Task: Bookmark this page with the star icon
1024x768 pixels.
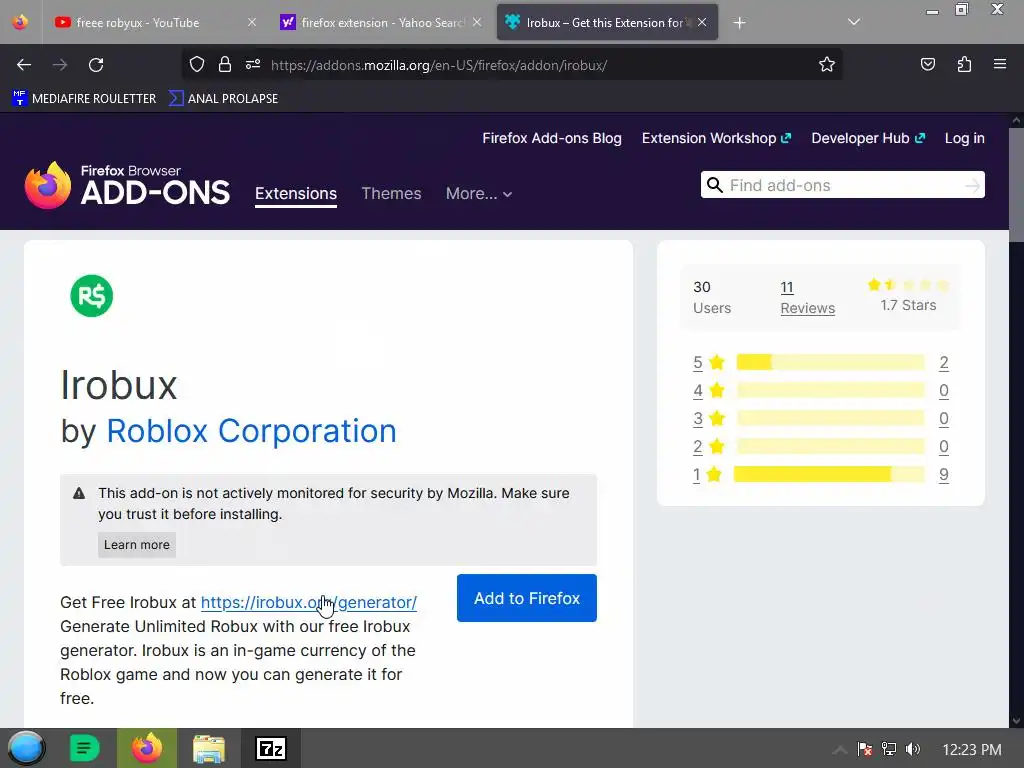Action: (827, 65)
